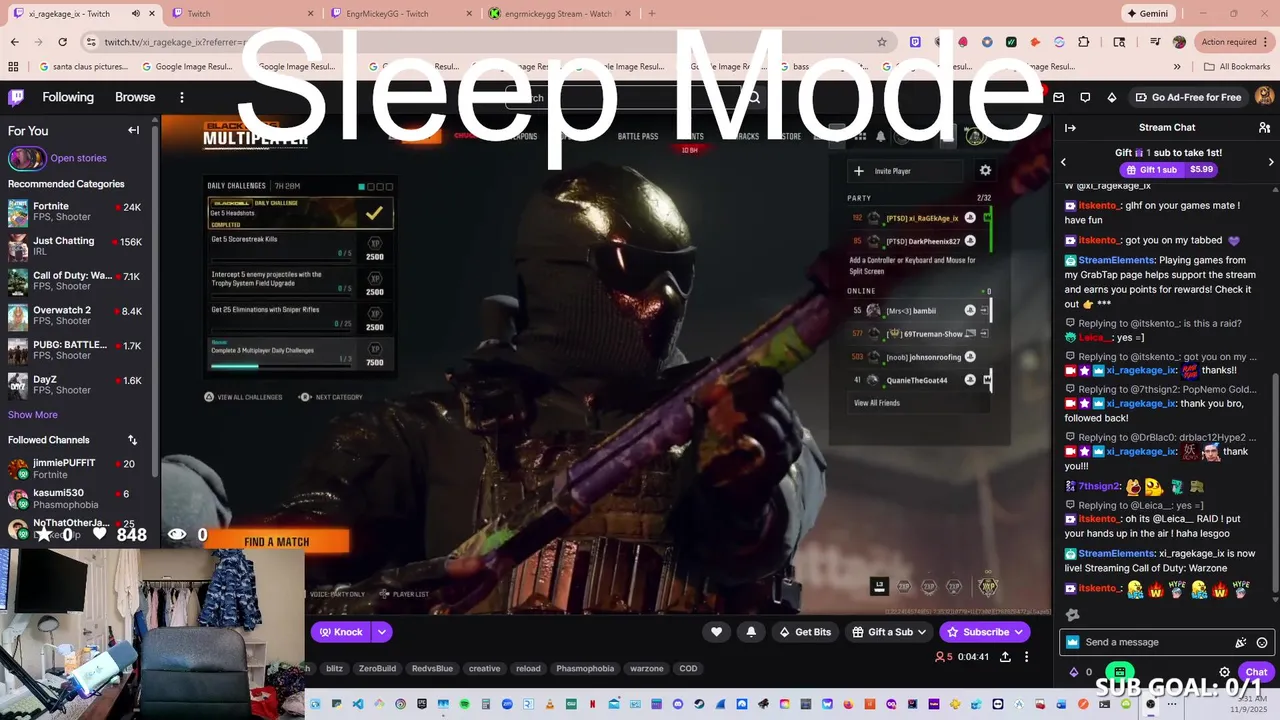Click the Gift 1 sub button
The height and width of the screenshot is (720, 1280).
click(1153, 170)
